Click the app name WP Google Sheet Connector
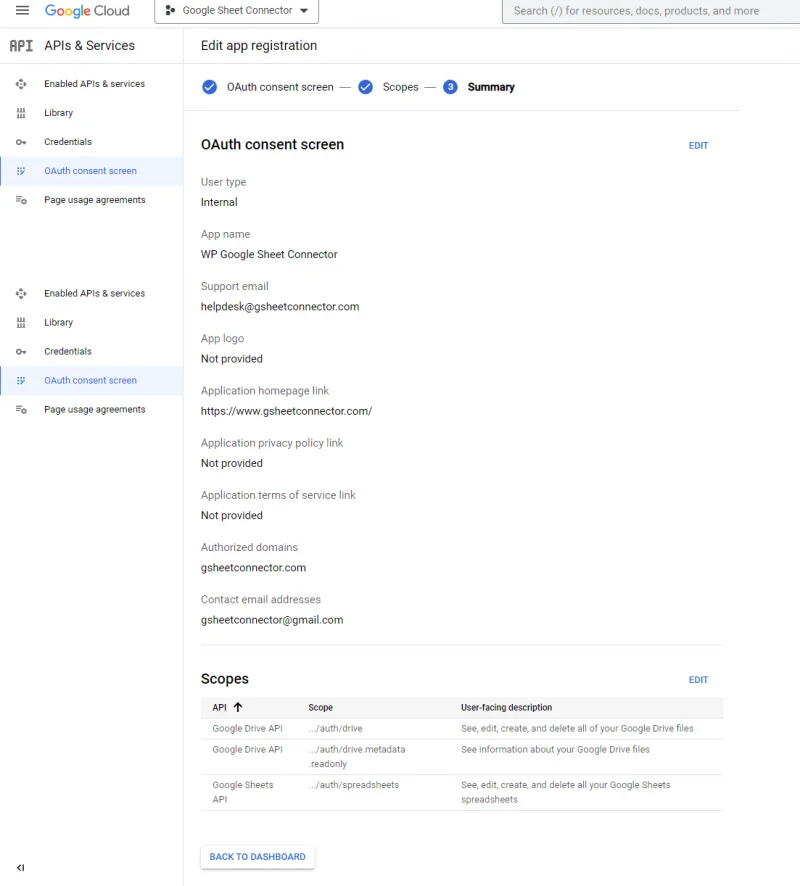800x886 pixels. (269, 254)
